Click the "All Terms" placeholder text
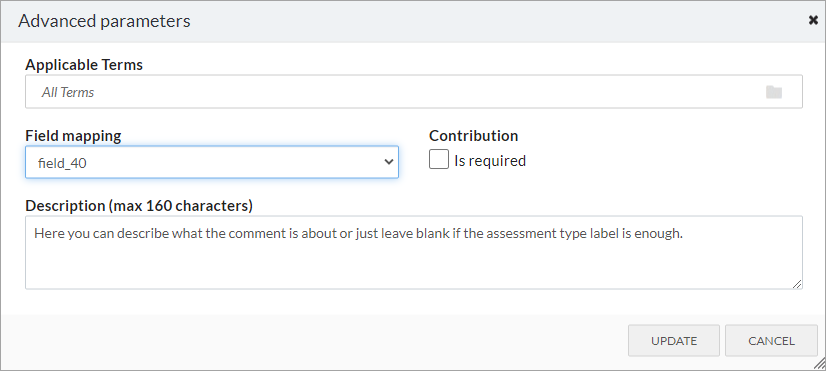 click(68, 92)
